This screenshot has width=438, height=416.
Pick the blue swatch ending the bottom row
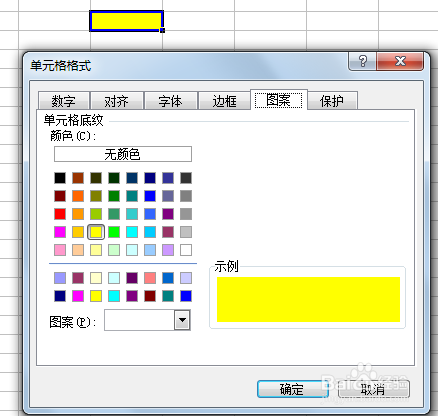(x=186, y=296)
